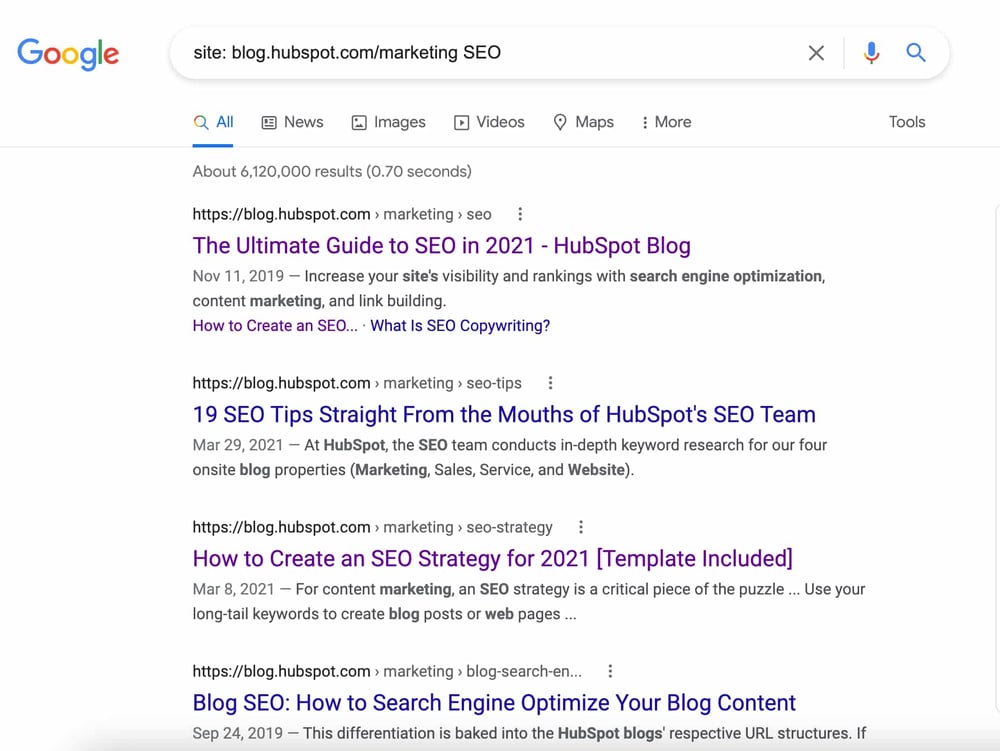Open three-dot menu on Ultimate Guide to SEO result
Image resolution: width=1000 pixels, height=751 pixels.
(x=520, y=214)
